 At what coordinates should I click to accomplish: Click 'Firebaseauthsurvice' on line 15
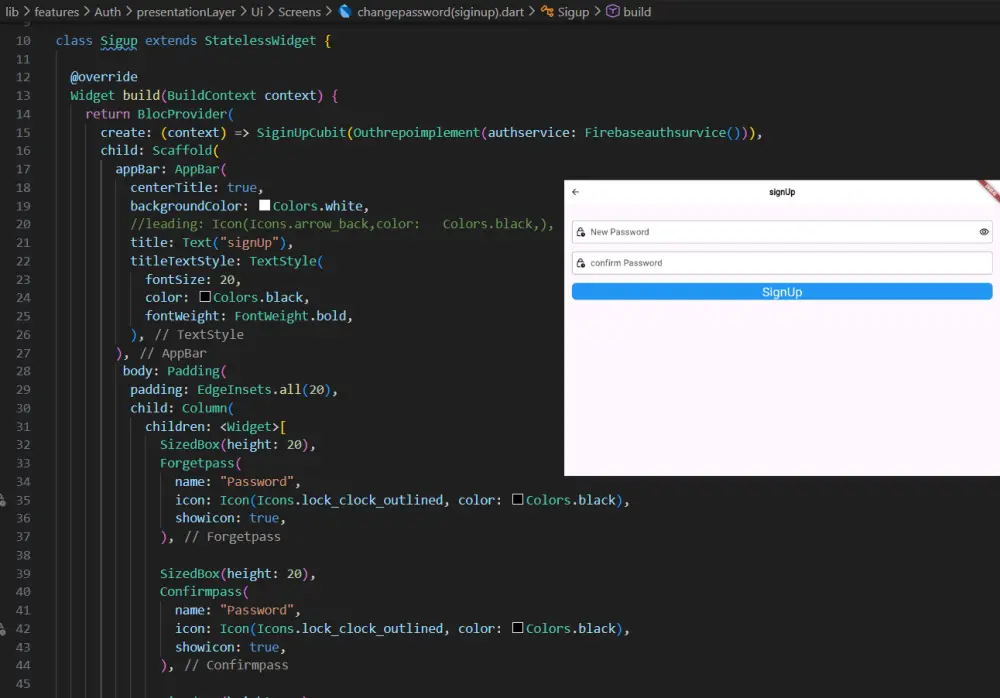pyautogui.click(x=655, y=133)
